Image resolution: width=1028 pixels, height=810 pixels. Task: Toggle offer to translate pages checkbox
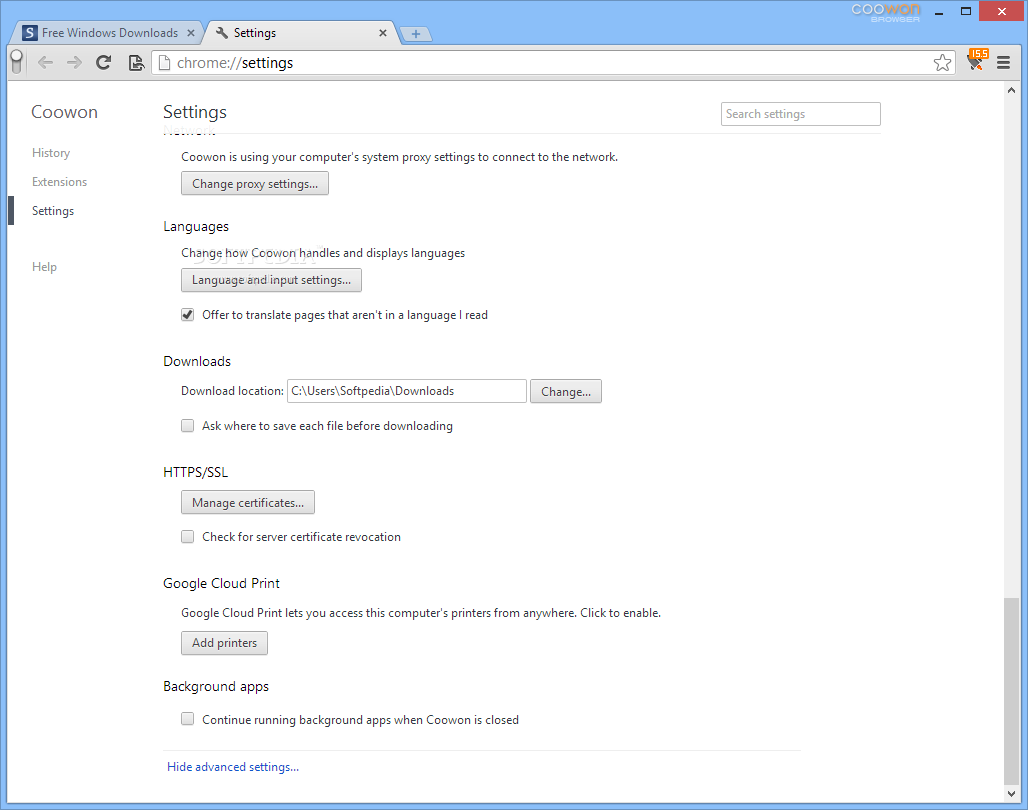(x=188, y=315)
